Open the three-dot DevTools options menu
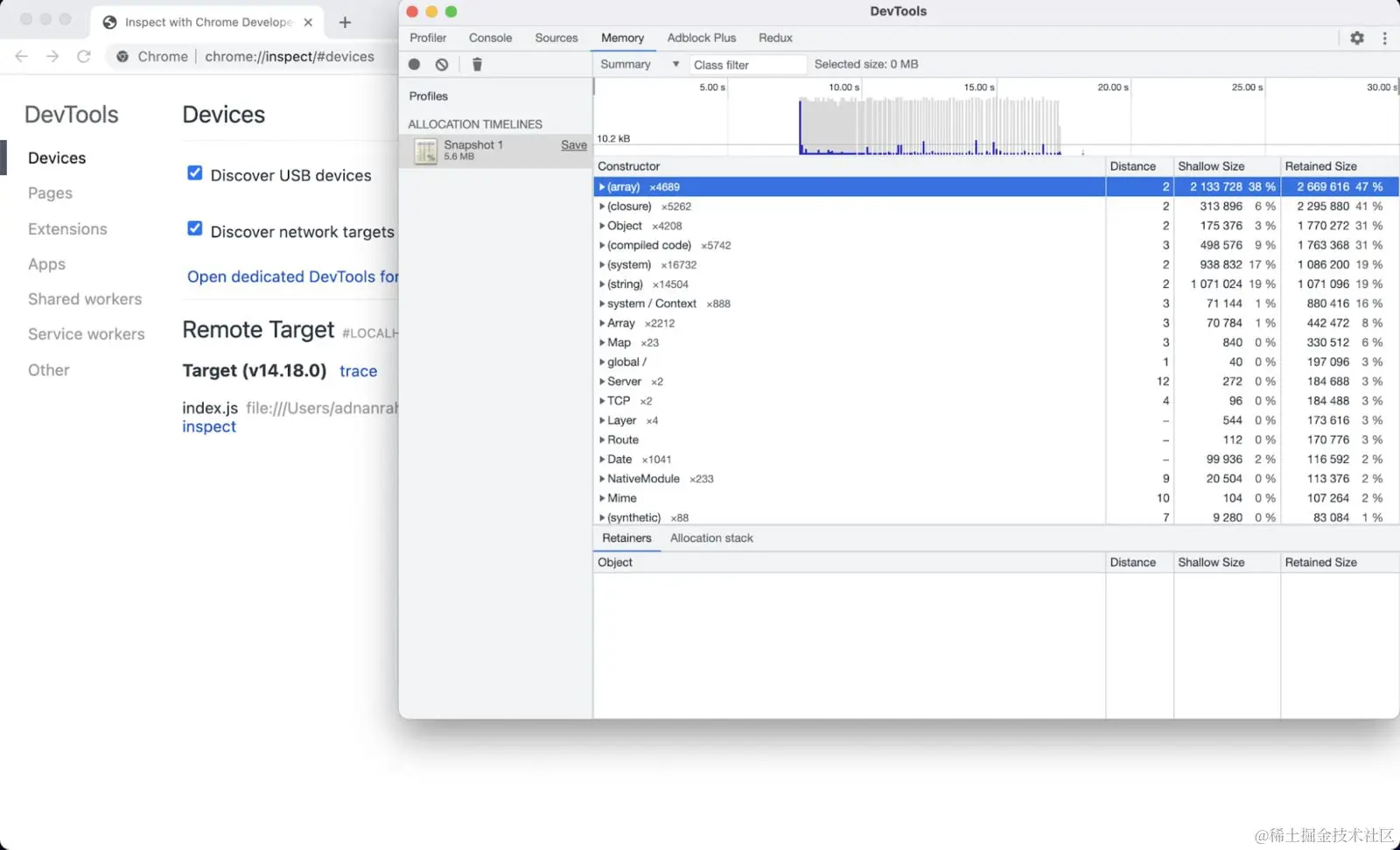Screen dimensions: 1400x850 pos(1384,38)
